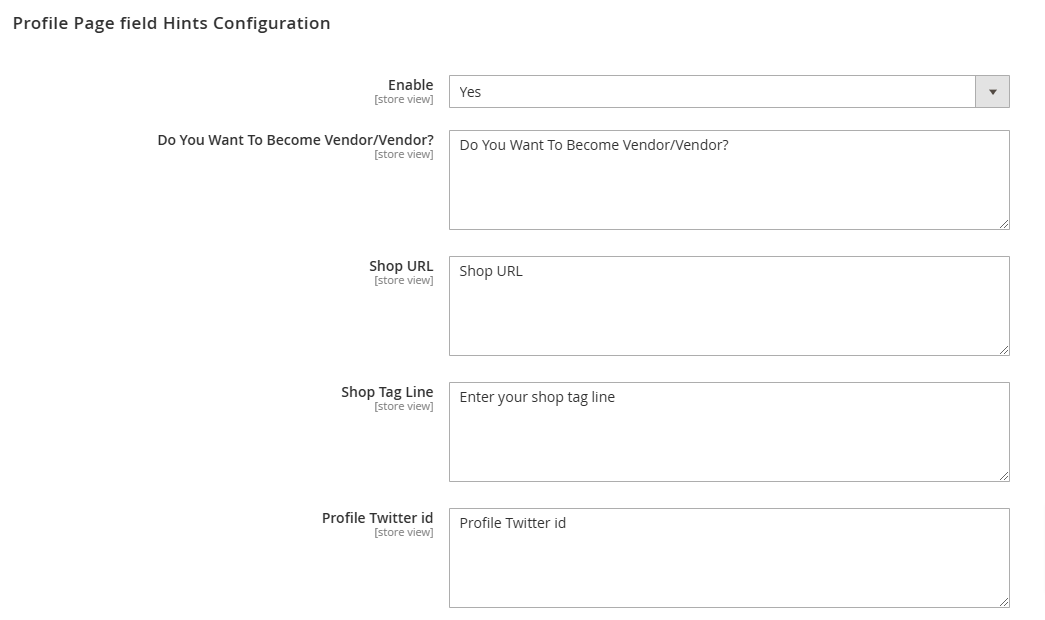The width and height of the screenshot is (1045, 620).
Task: Click the store view scope under Shop Tag Line
Action: point(404,406)
